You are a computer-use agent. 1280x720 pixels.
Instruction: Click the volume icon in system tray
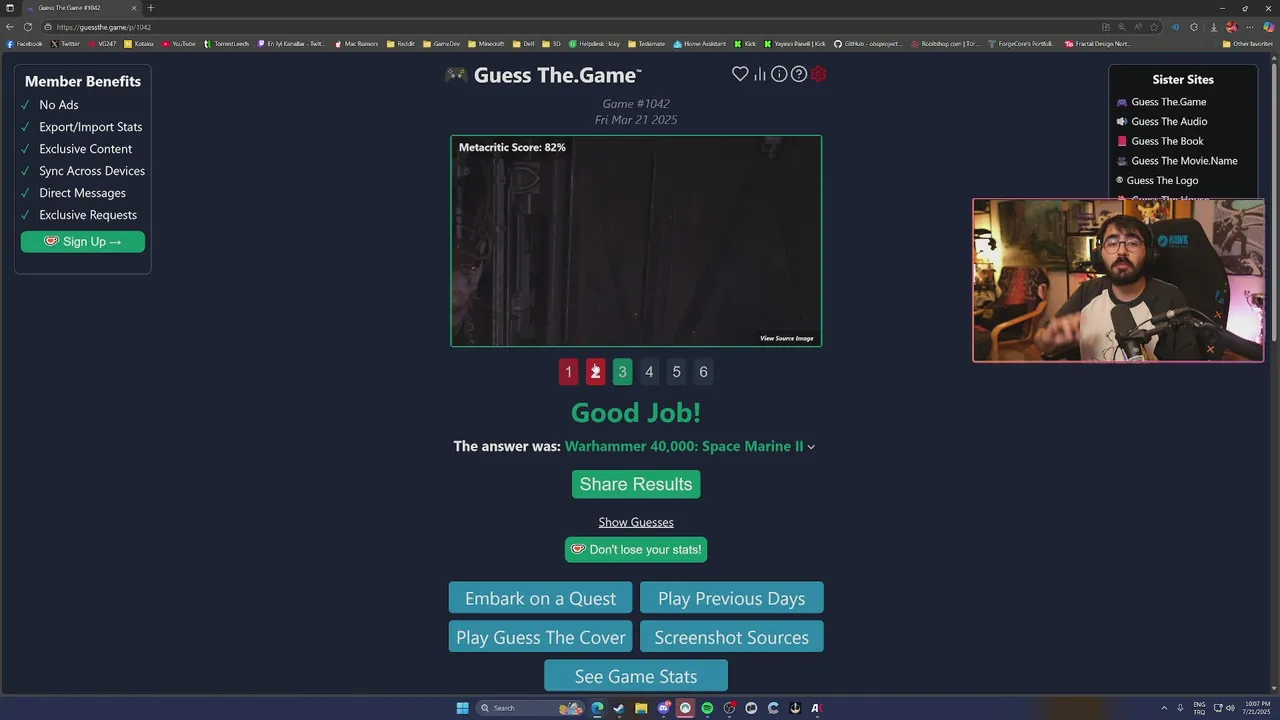click(1230, 708)
